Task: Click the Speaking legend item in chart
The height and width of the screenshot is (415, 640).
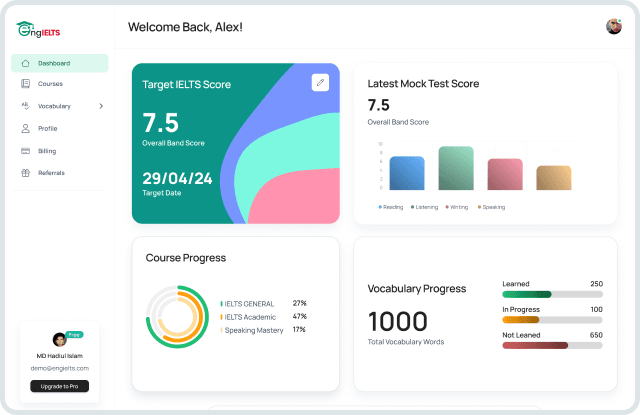Action: click(x=493, y=207)
